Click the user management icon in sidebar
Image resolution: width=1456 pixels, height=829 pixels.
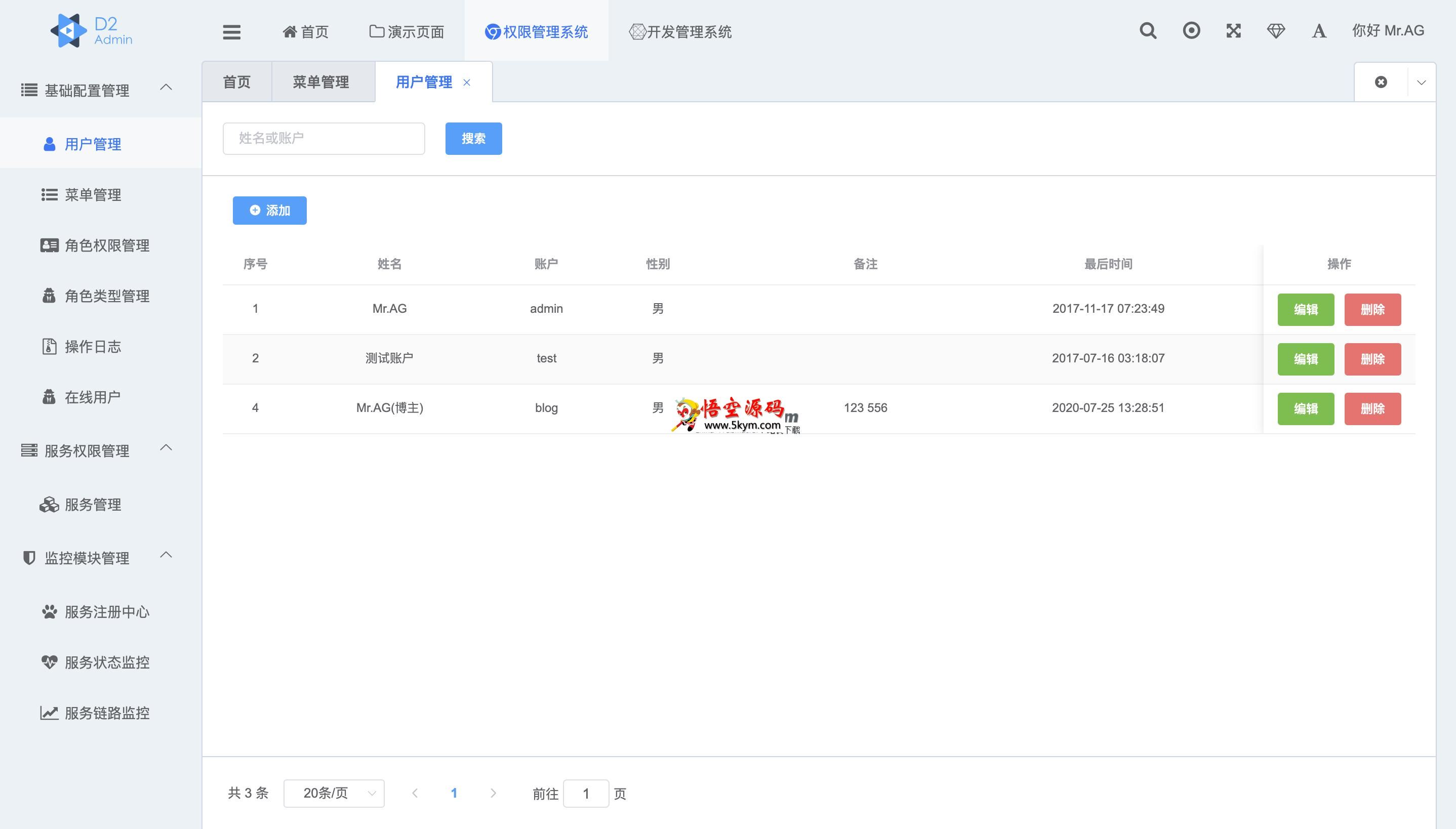[x=48, y=143]
